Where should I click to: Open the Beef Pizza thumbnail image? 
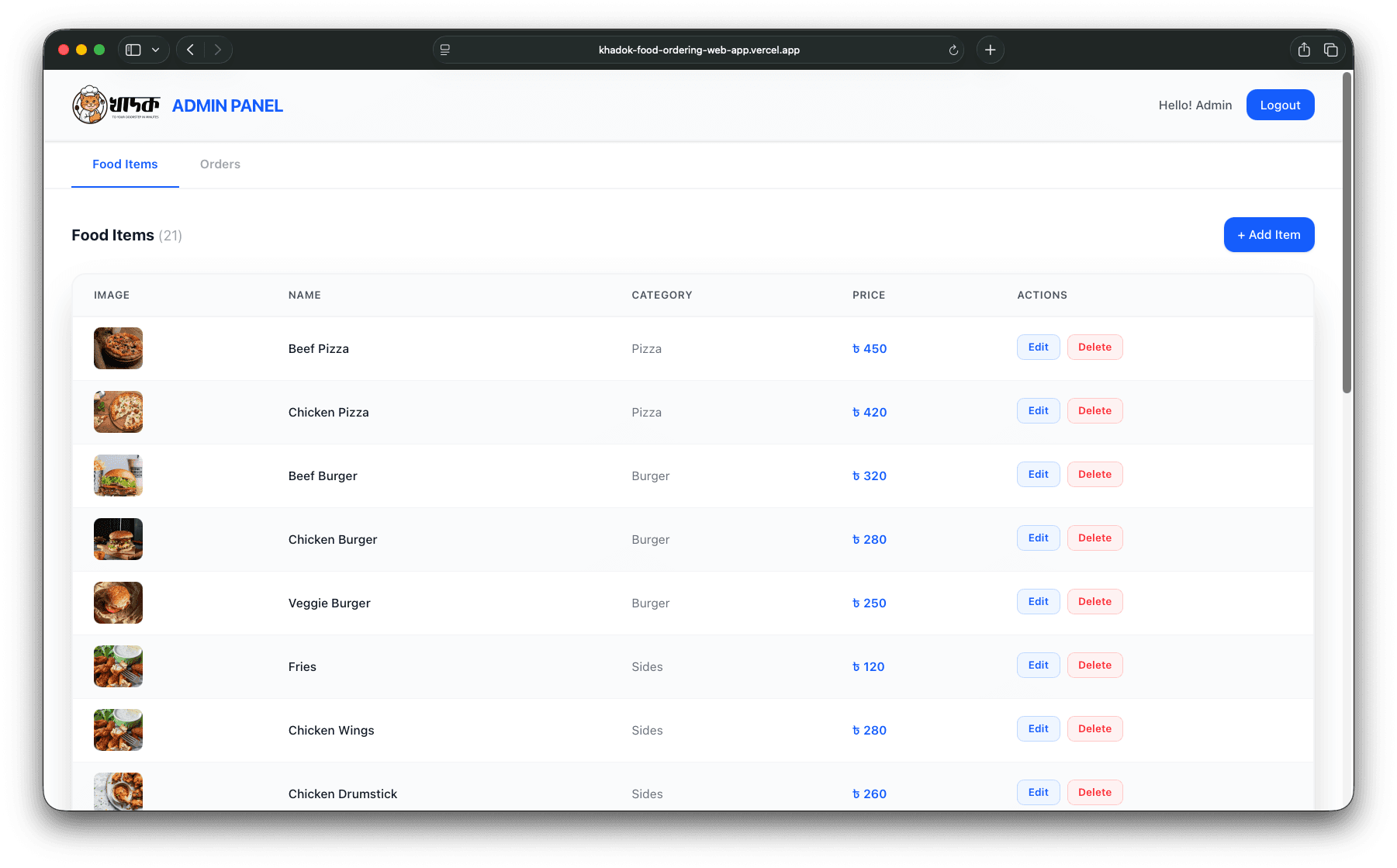(118, 348)
